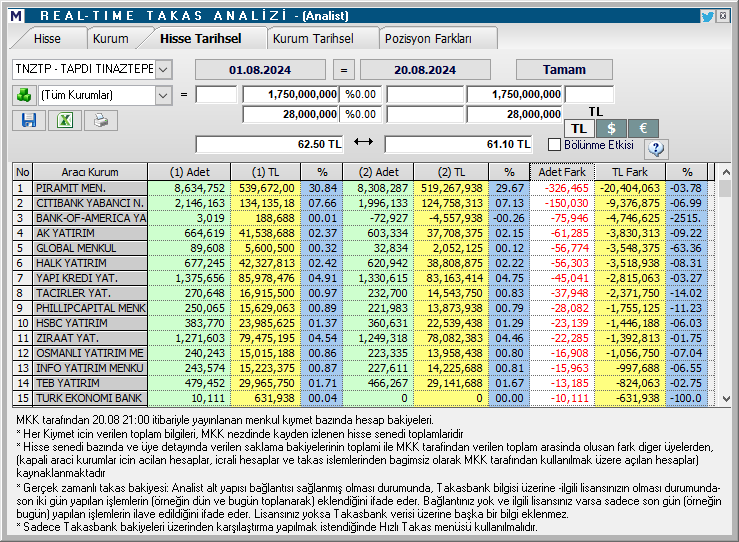
Task: Click the -2515. percent cell
Action: (687, 218)
